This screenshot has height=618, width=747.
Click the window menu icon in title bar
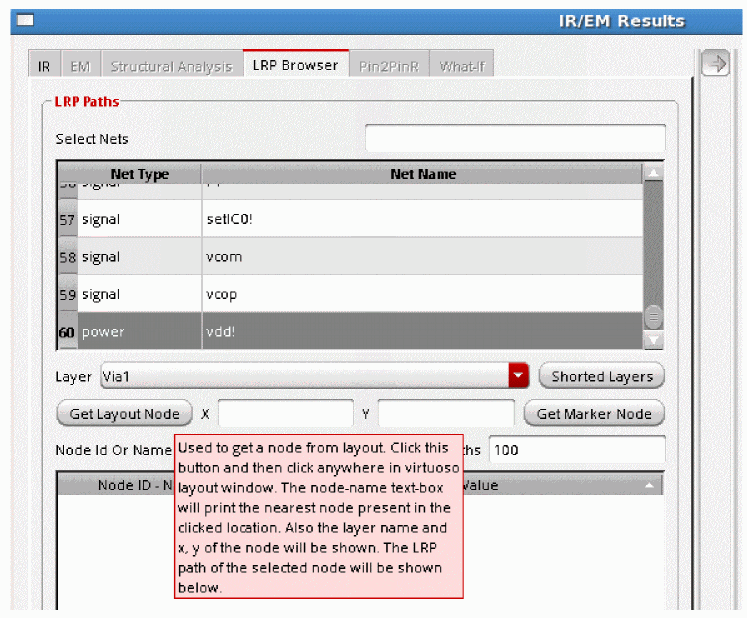(x=25, y=20)
